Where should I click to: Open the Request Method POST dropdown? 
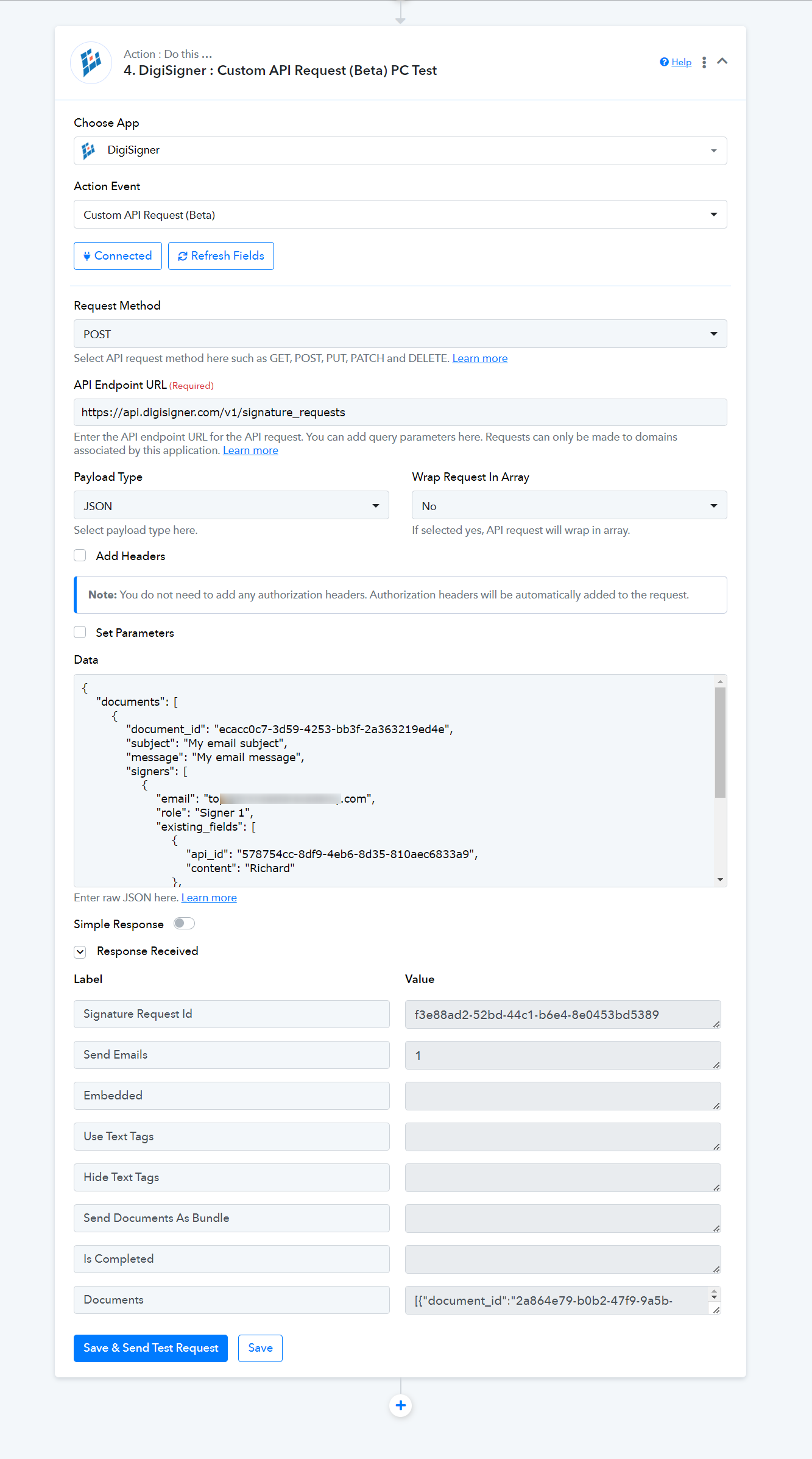[x=400, y=334]
